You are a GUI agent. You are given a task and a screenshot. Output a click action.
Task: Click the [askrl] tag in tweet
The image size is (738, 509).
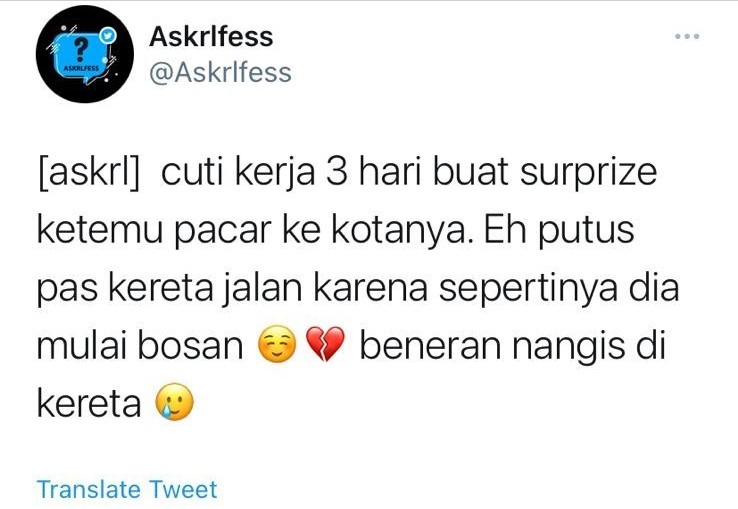tap(89, 174)
